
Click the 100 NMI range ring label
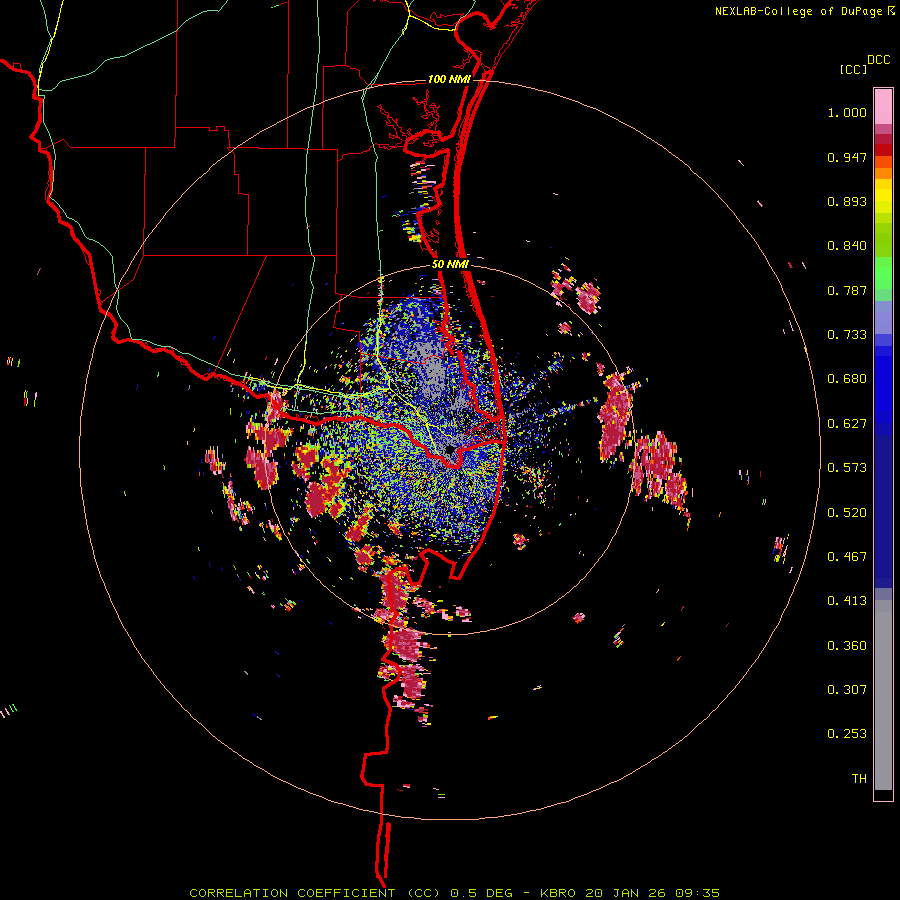pyautogui.click(x=449, y=79)
